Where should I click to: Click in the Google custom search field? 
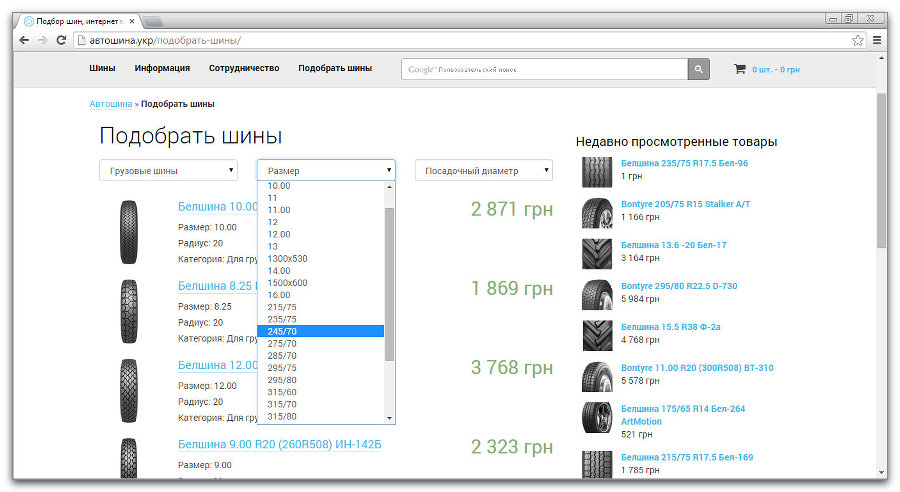[x=545, y=69]
